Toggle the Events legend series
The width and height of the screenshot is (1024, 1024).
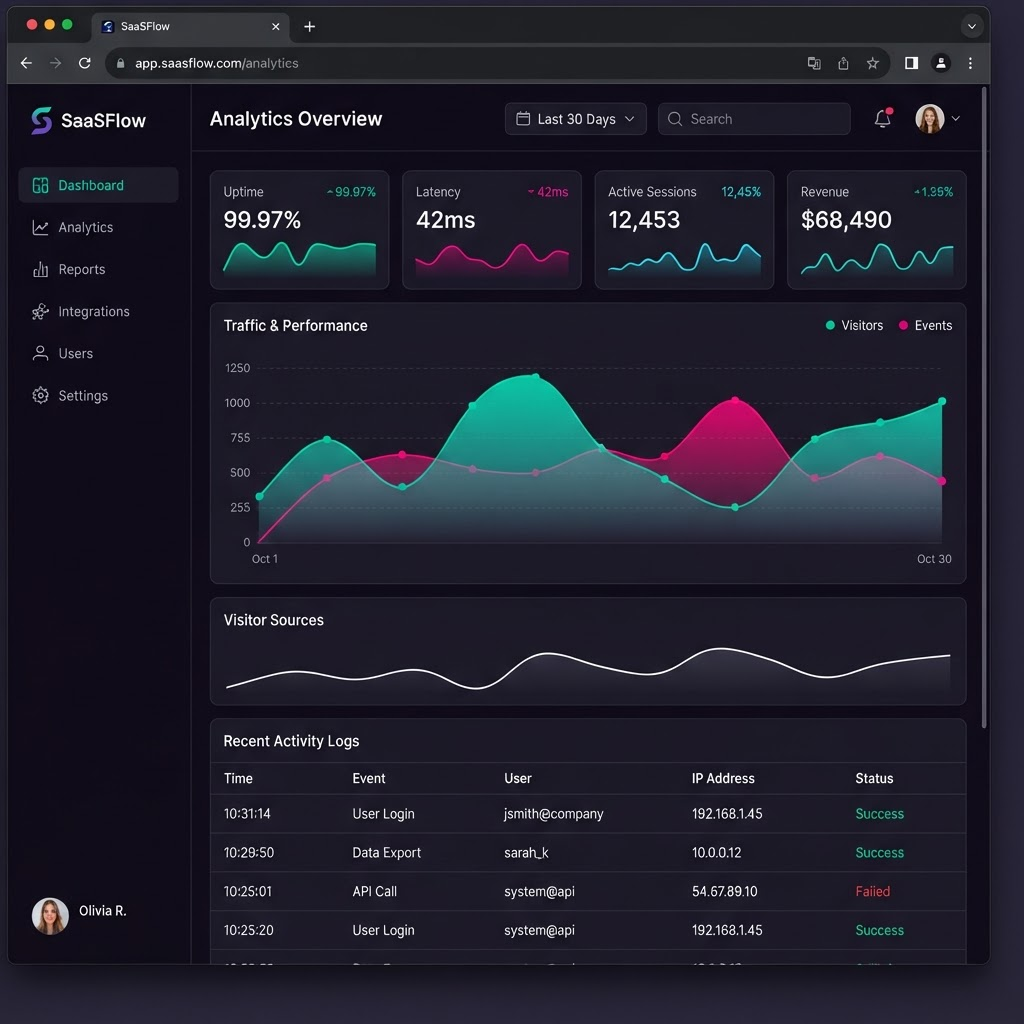925,325
